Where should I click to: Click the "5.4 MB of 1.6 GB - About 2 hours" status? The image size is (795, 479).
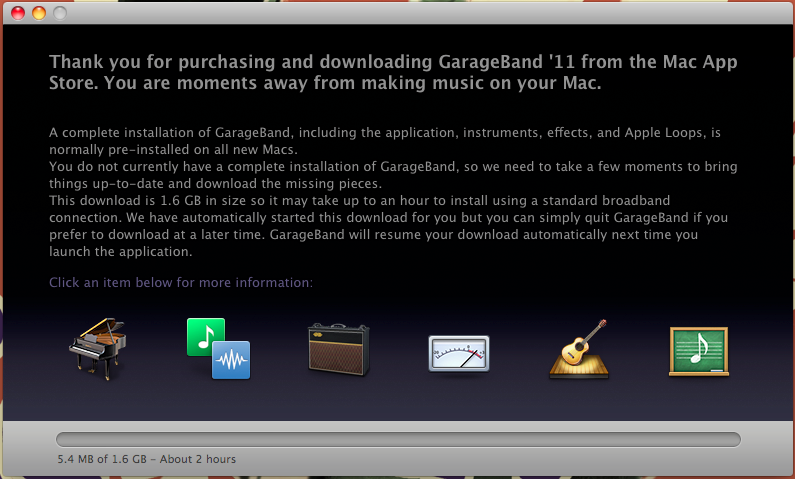tap(147, 459)
